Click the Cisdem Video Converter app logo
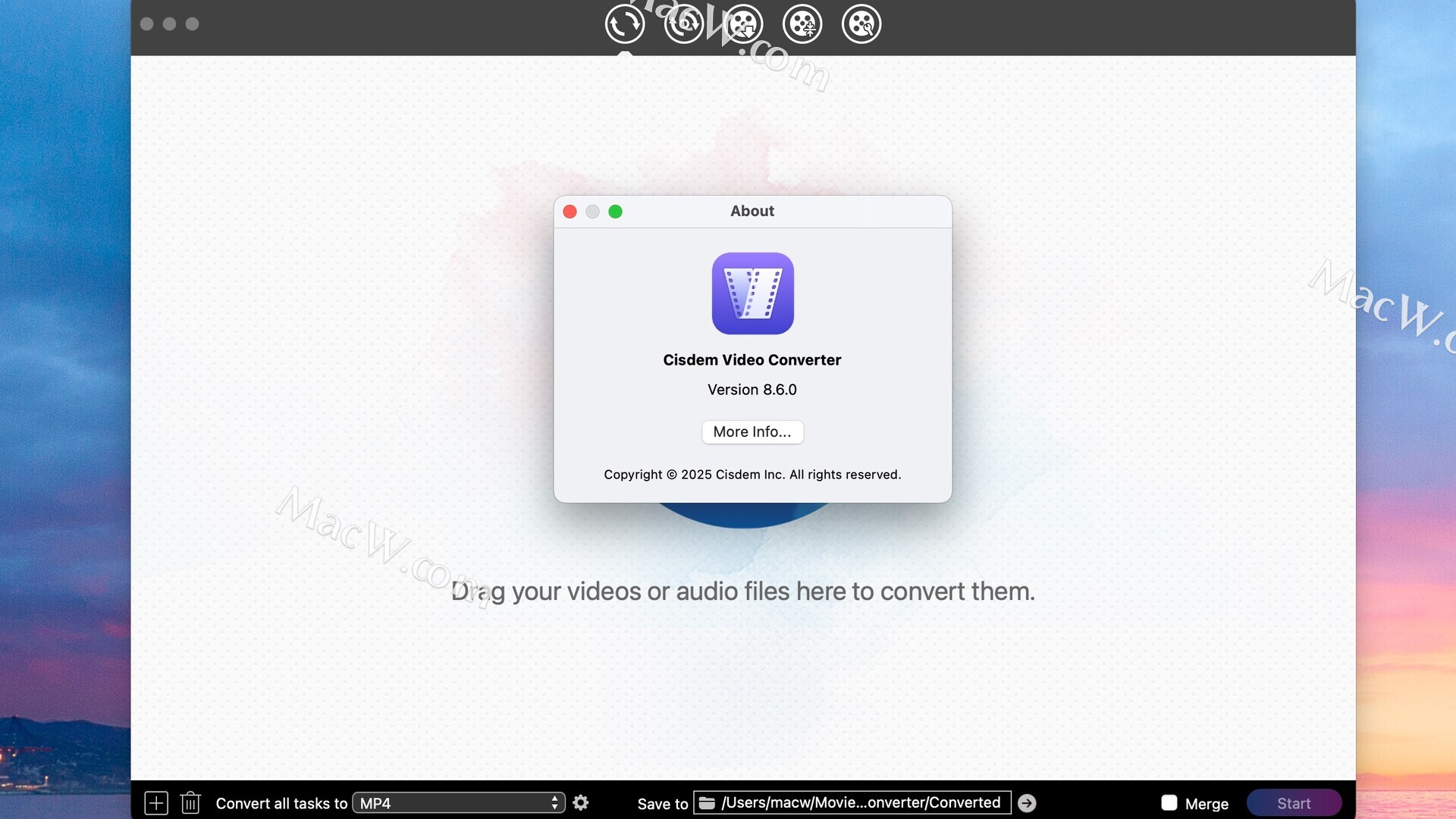1456x819 pixels. (x=752, y=293)
